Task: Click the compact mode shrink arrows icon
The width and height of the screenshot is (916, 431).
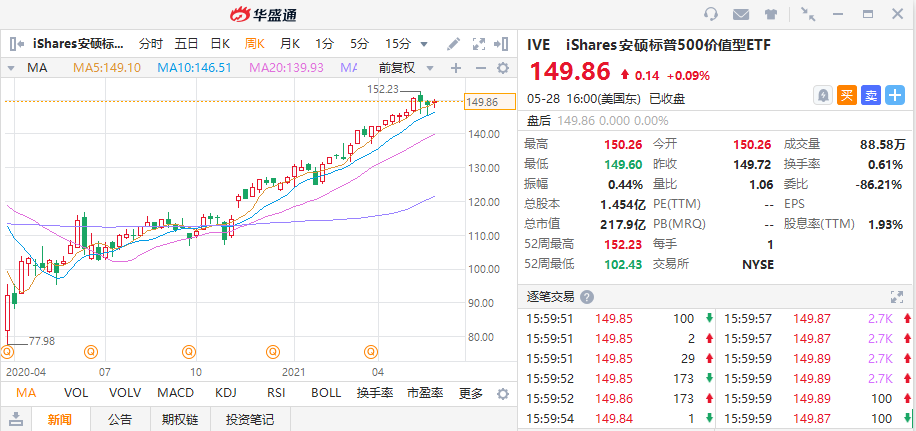Action: [808, 14]
